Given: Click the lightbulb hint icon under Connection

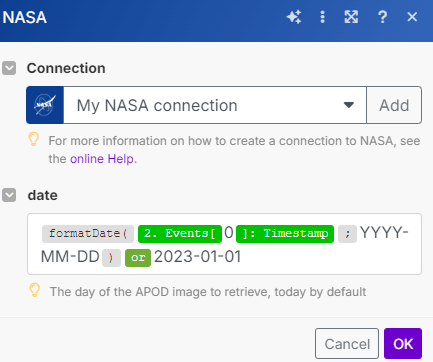Looking at the screenshot, I should (x=34, y=139).
